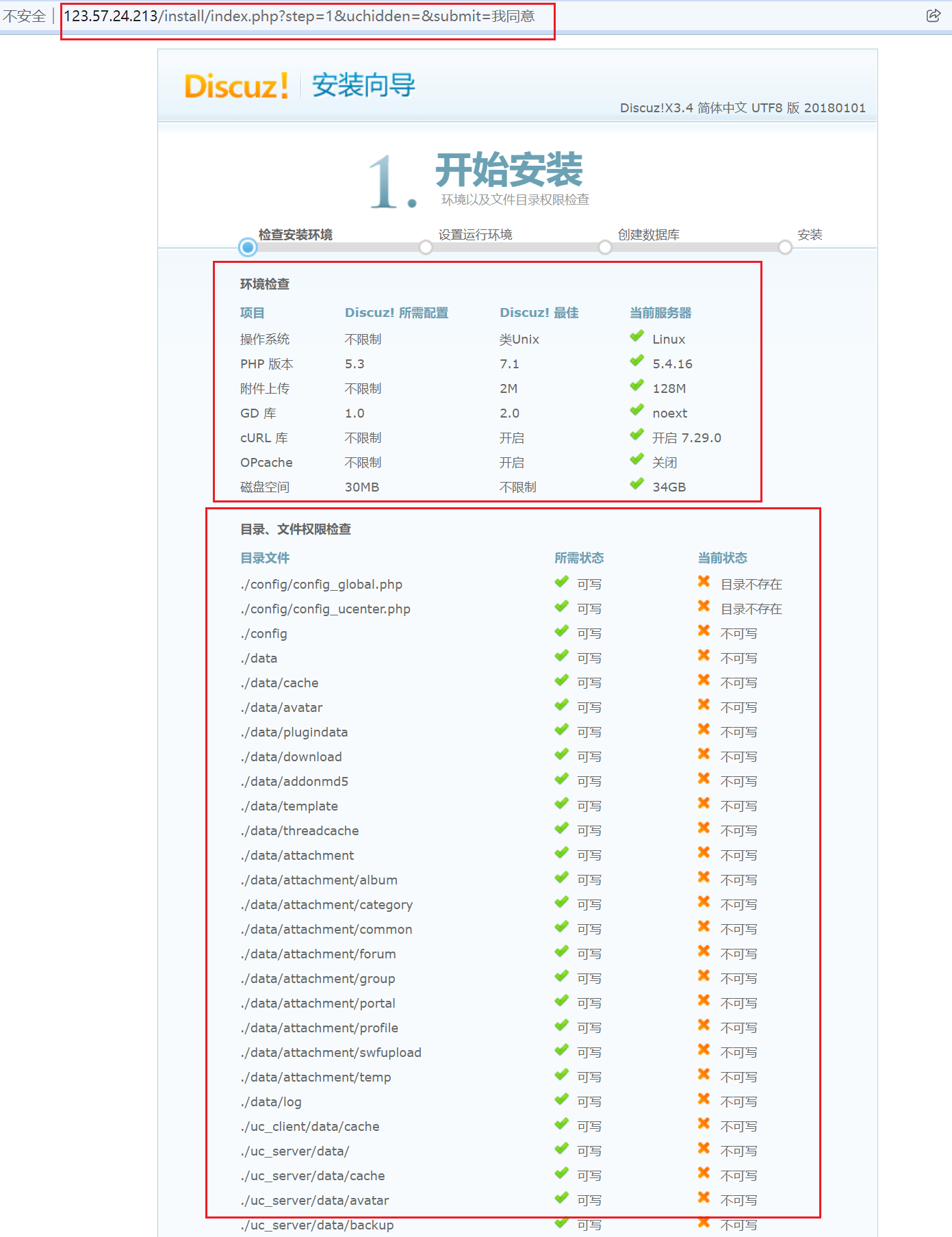Viewport: 952px width, 1237px height.
Task: Click orange X for config_global.php current status
Action: point(704,582)
